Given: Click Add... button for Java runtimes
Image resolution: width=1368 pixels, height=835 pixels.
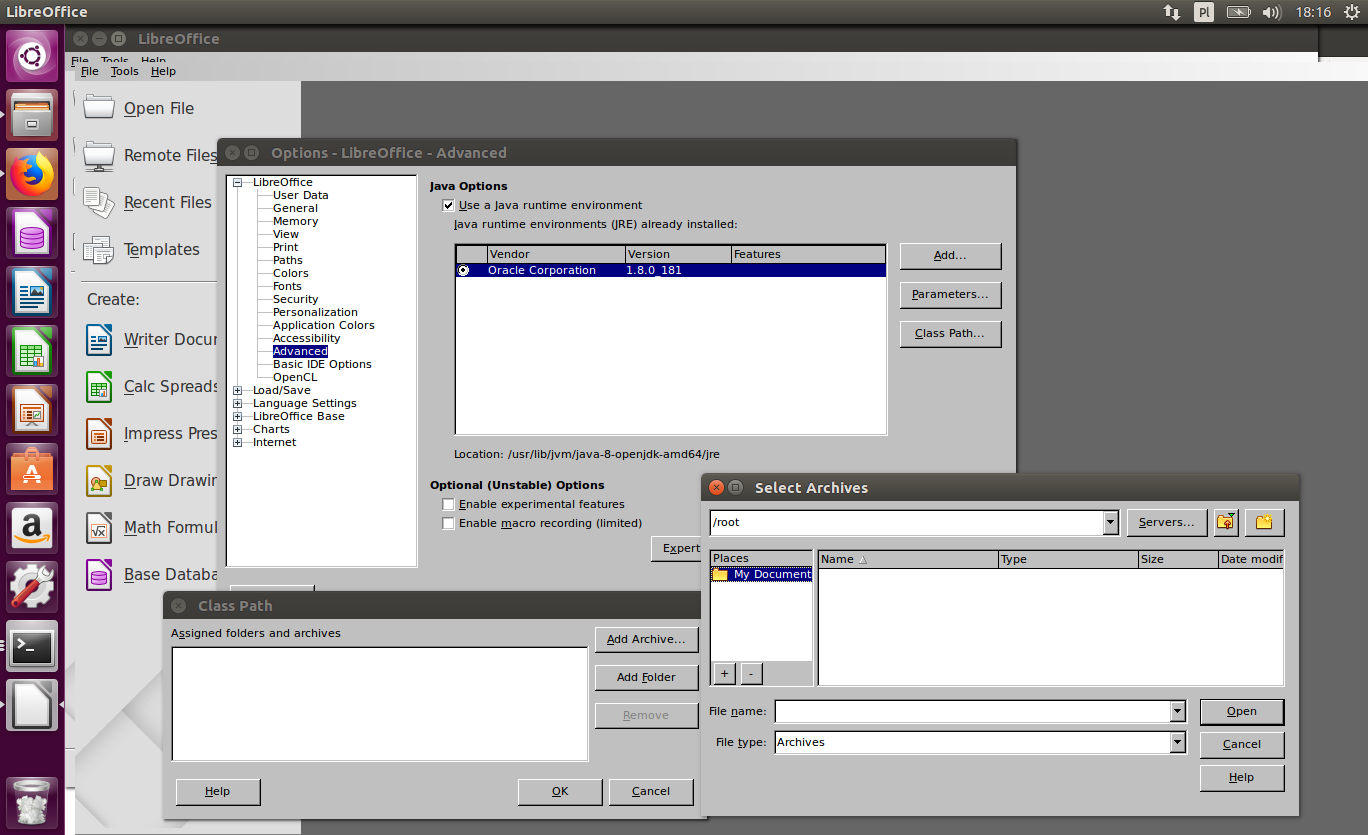Looking at the screenshot, I should (950, 255).
